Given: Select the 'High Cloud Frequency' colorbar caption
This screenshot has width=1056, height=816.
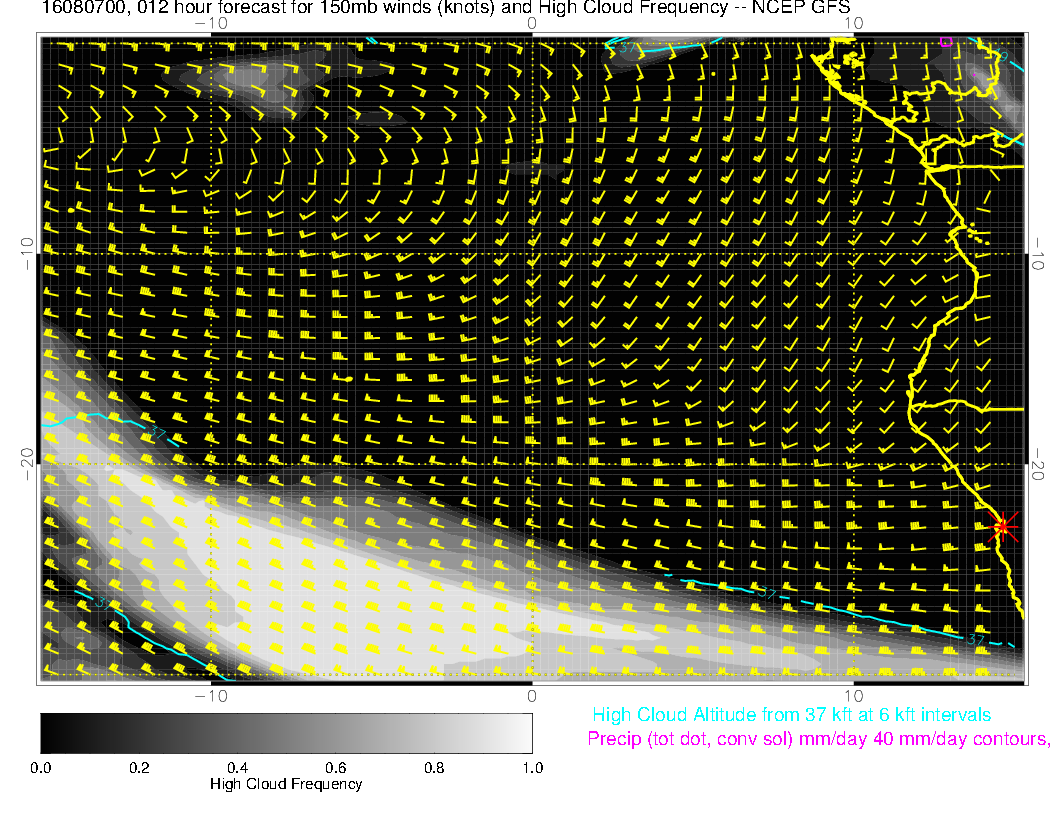Looking at the screenshot, I should pos(286,784).
